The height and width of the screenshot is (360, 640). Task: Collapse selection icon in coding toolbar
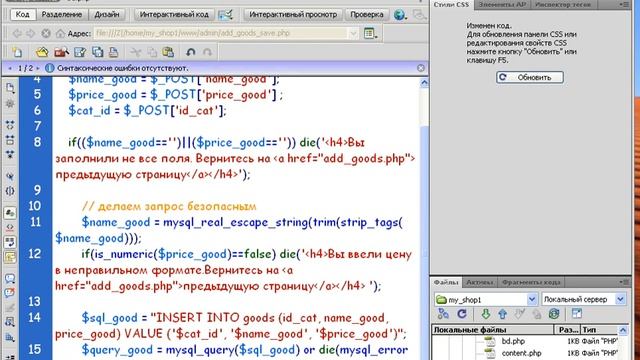[10, 140]
